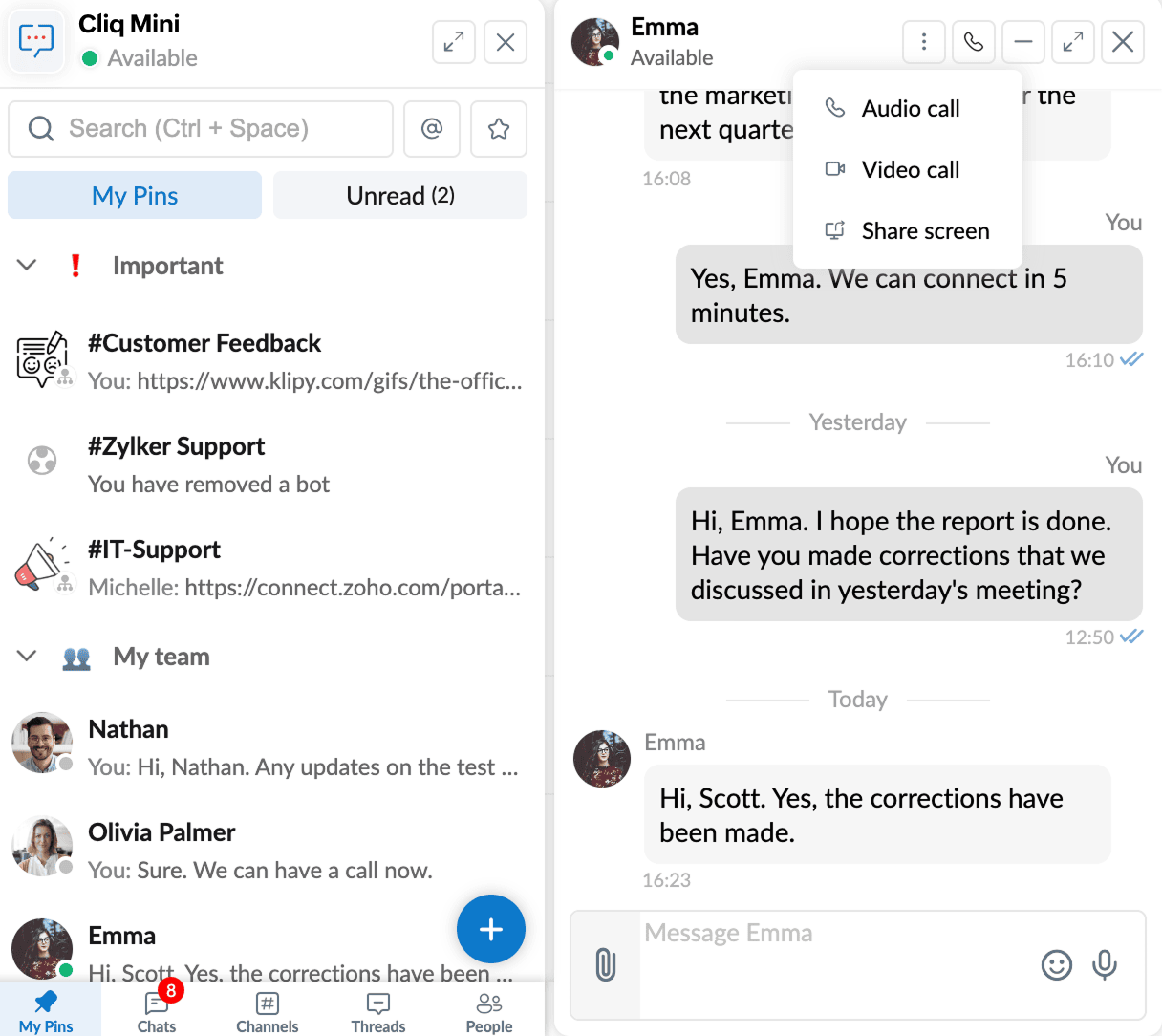Image resolution: width=1162 pixels, height=1036 pixels.
Task: Switch to the Unread (2) tab
Action: tap(400, 195)
